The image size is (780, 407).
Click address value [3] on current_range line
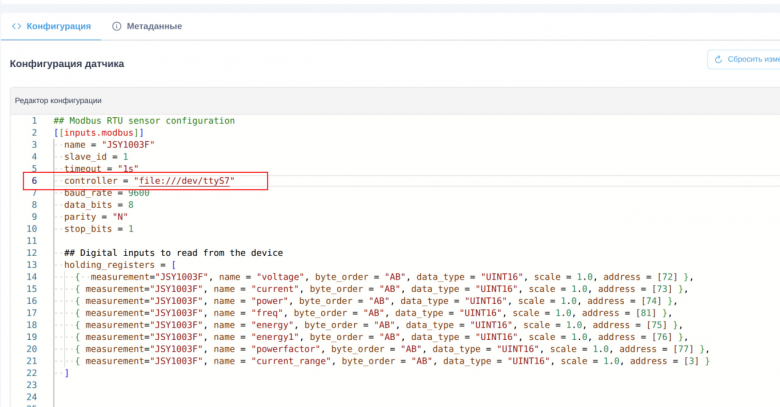691,361
